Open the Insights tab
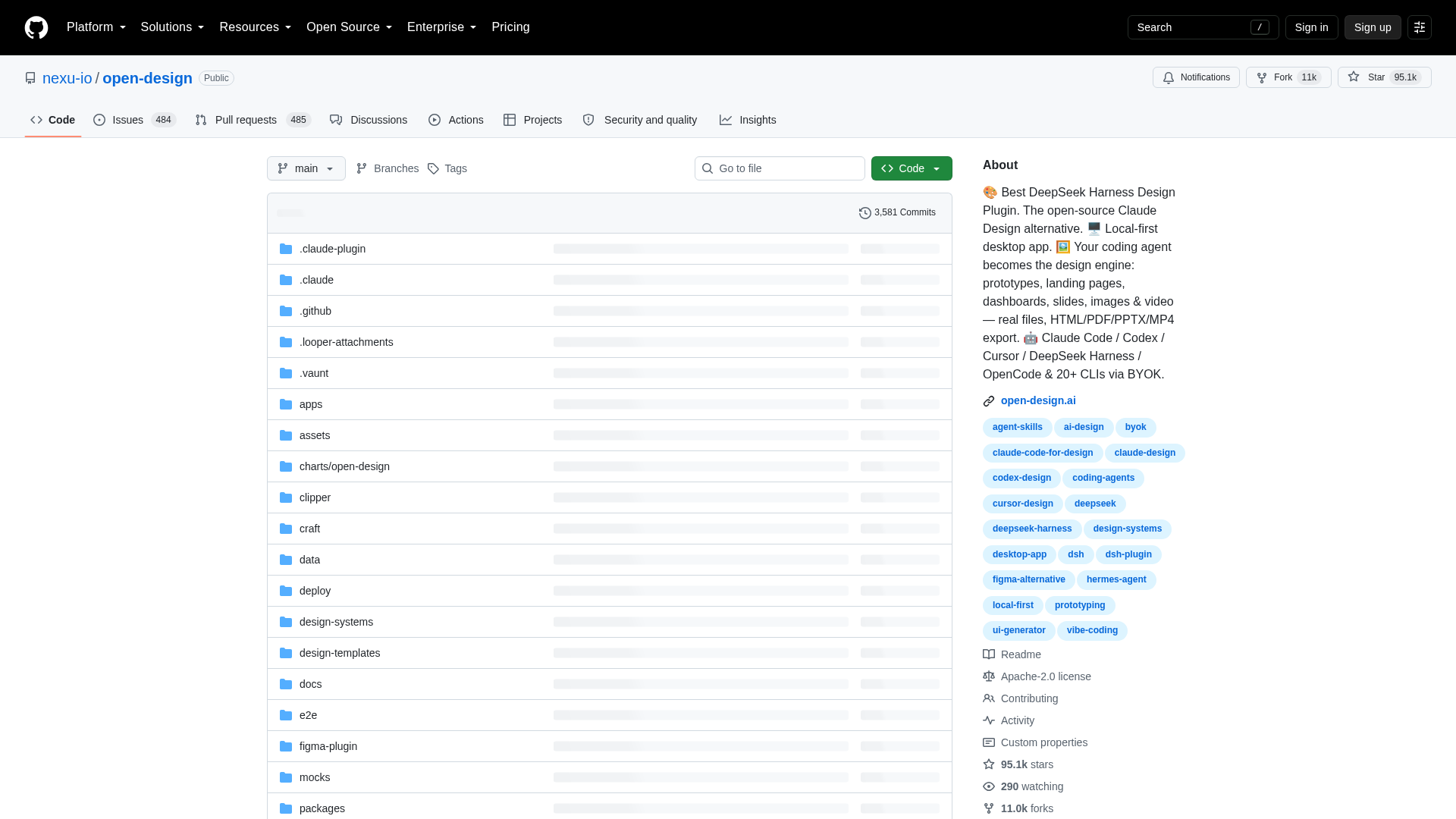This screenshot has width=1456, height=819. 748,120
